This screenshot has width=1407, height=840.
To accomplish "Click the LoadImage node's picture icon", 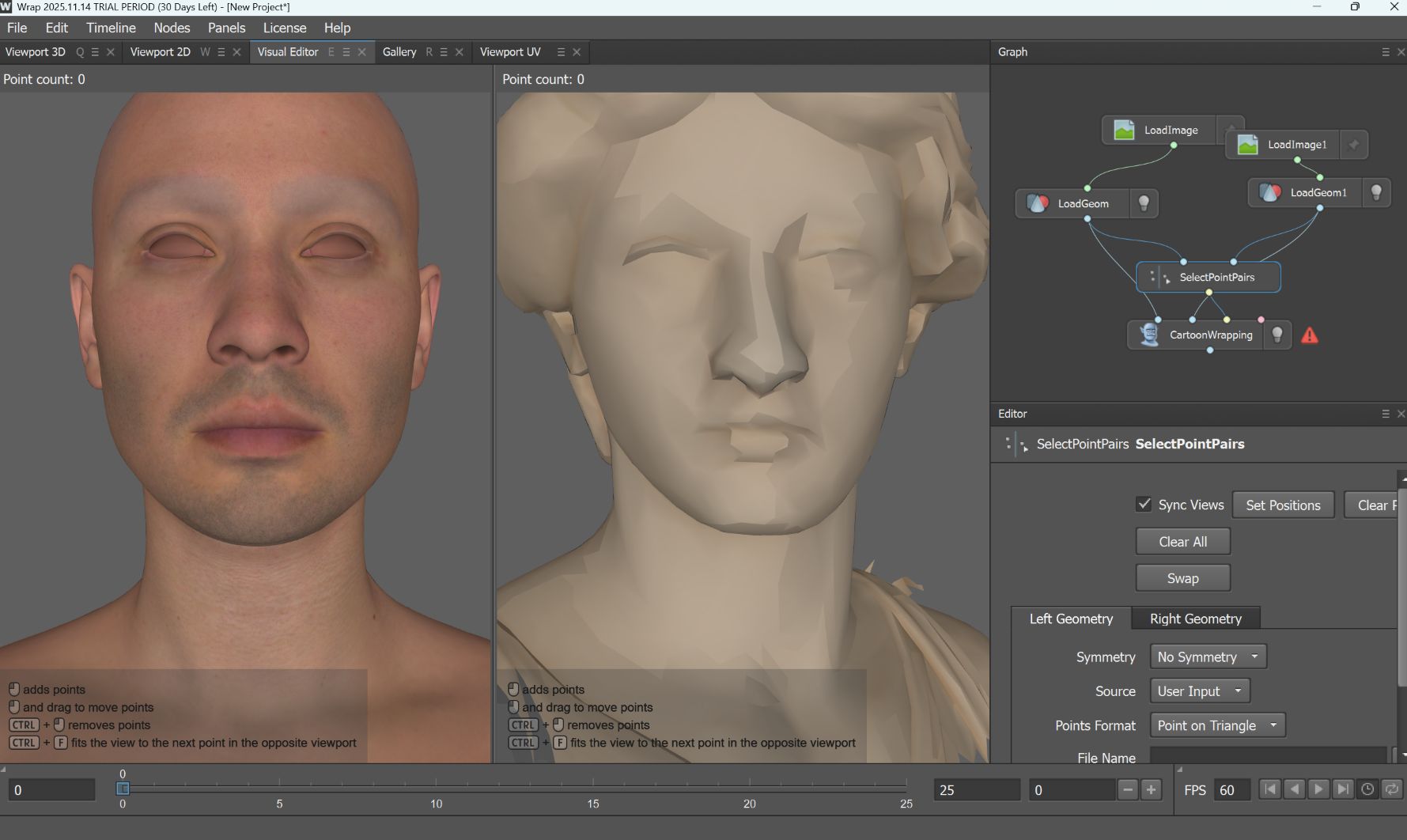I will pyautogui.click(x=1124, y=131).
